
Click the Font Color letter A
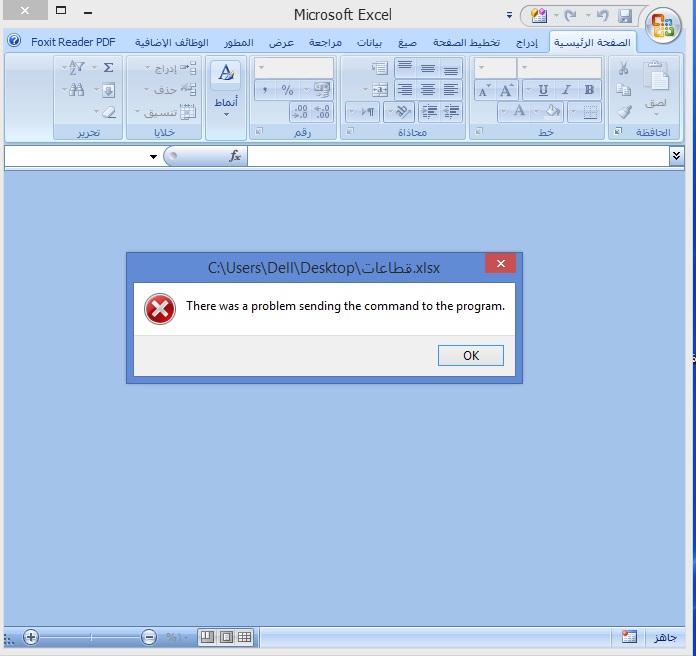tap(519, 111)
